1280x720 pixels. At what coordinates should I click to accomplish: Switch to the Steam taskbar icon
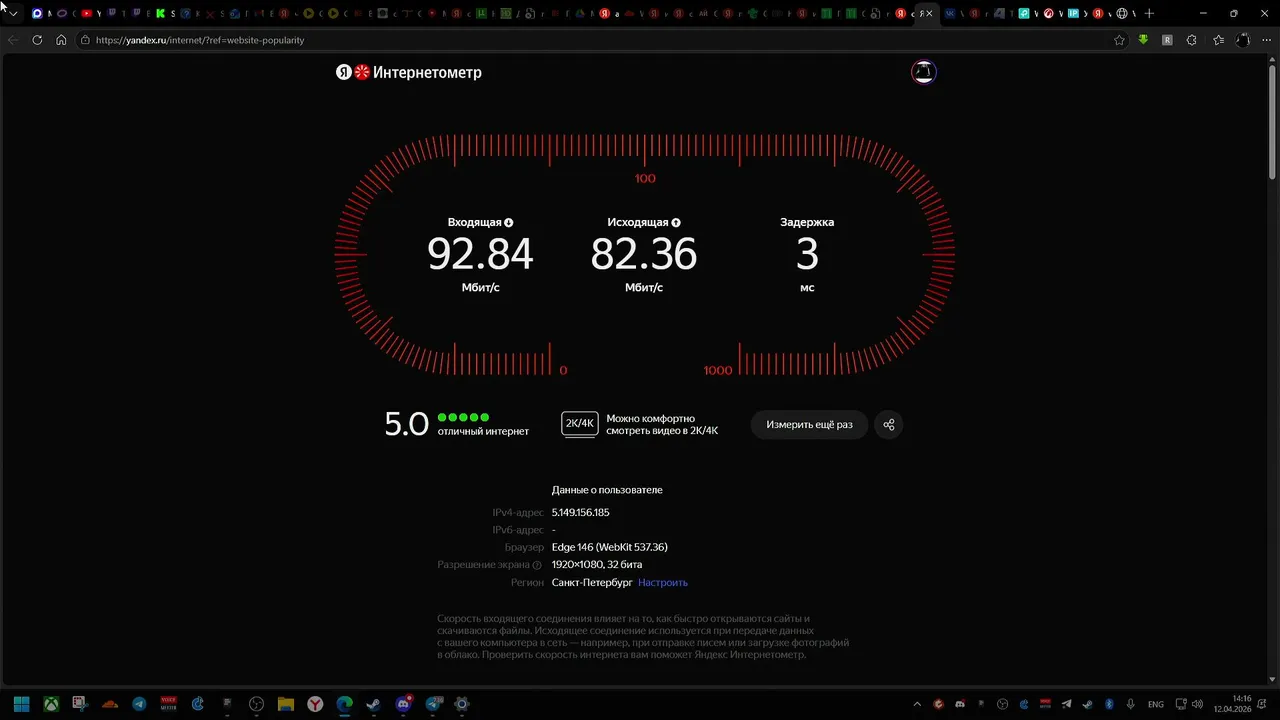373,704
